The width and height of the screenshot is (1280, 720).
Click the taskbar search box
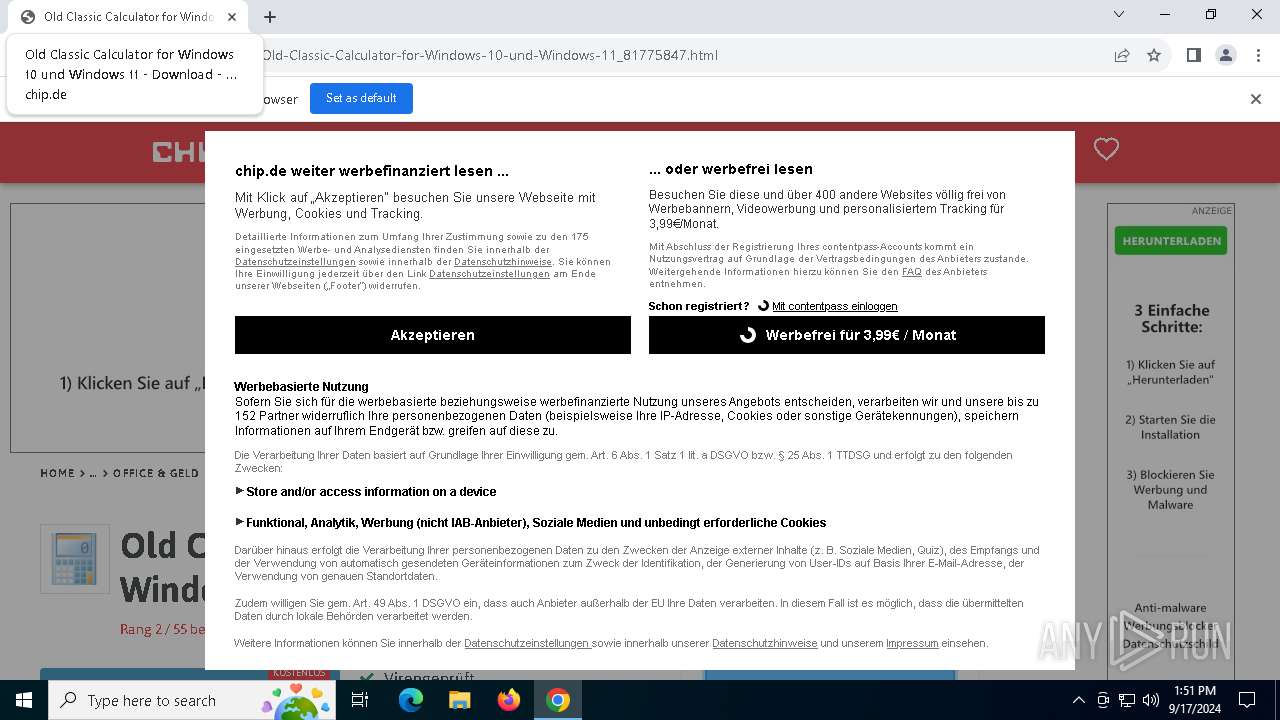coord(194,700)
